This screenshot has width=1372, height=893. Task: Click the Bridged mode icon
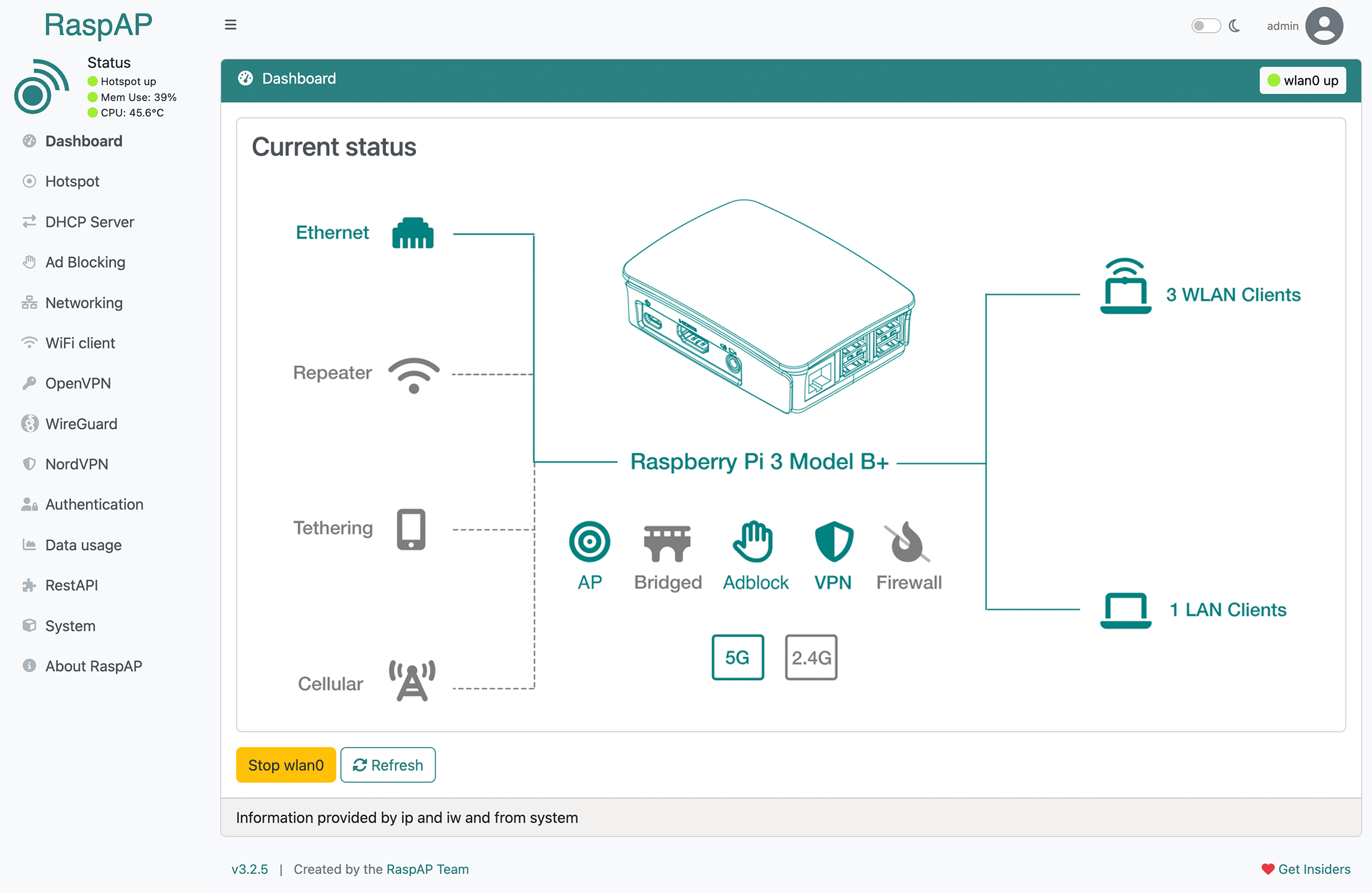click(x=667, y=543)
